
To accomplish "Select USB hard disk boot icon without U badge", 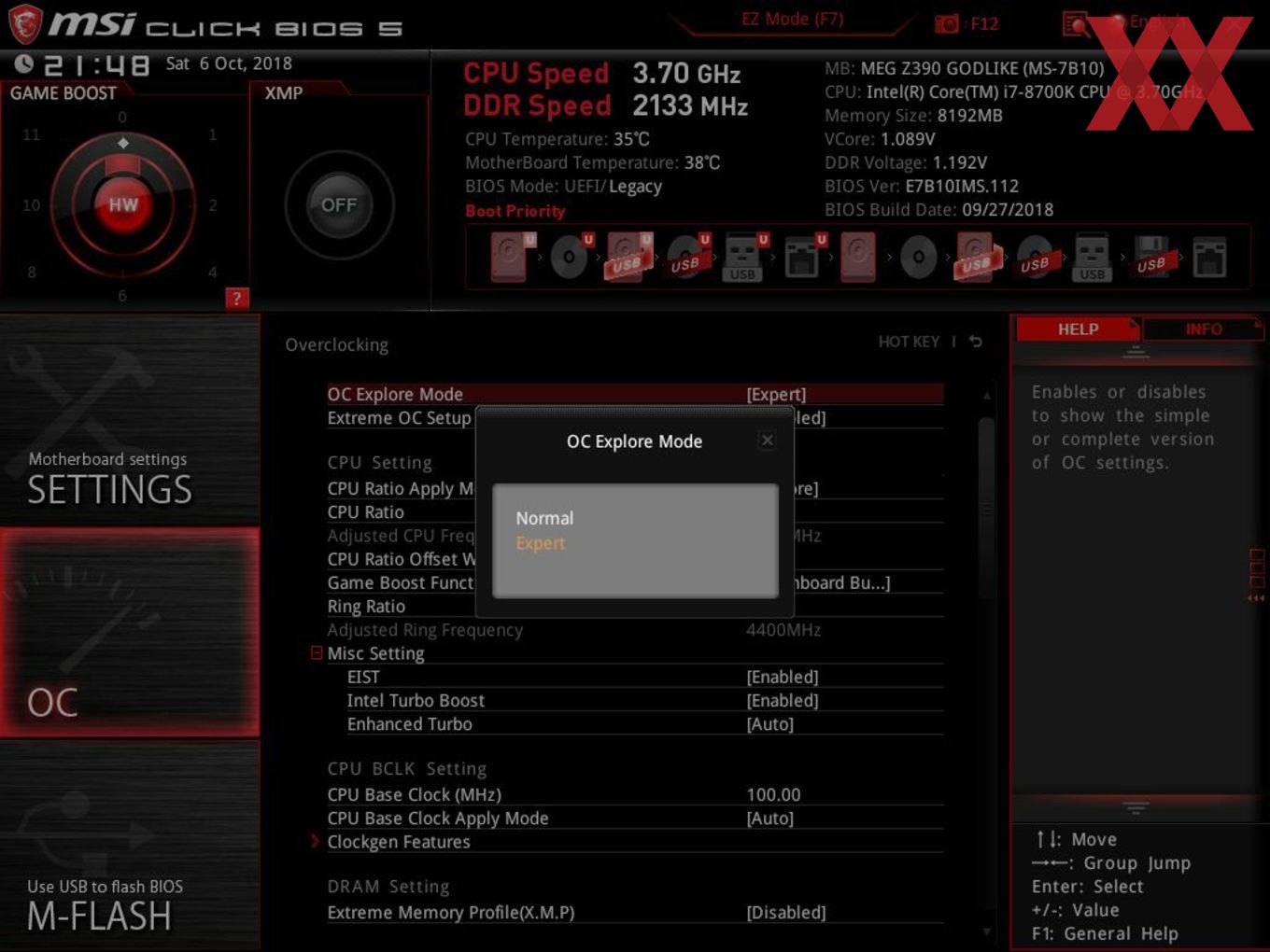I will point(977,257).
